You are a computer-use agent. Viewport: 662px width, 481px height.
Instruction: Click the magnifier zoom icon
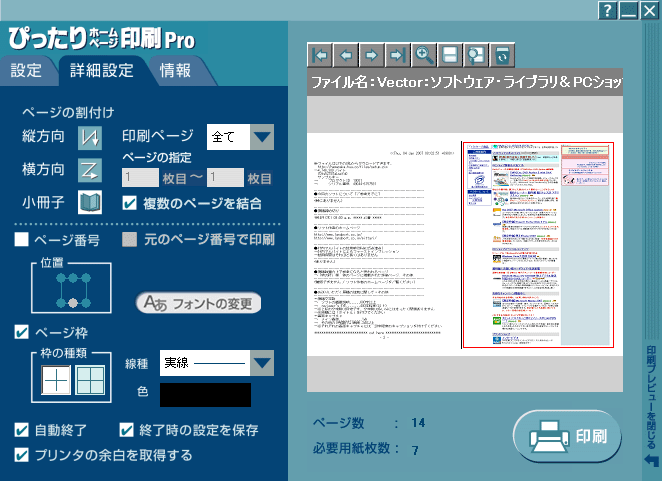[424, 55]
